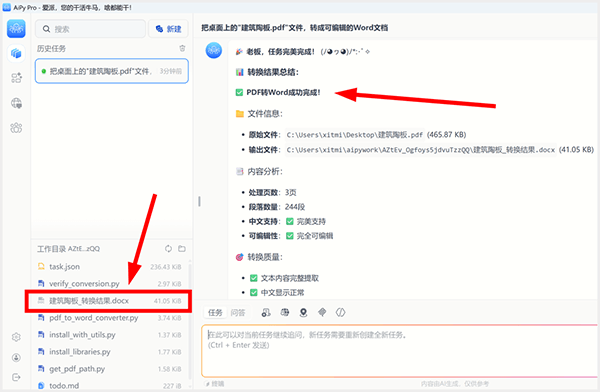
Task: Click the code brackets toolbar icon
Action: tap(341, 312)
